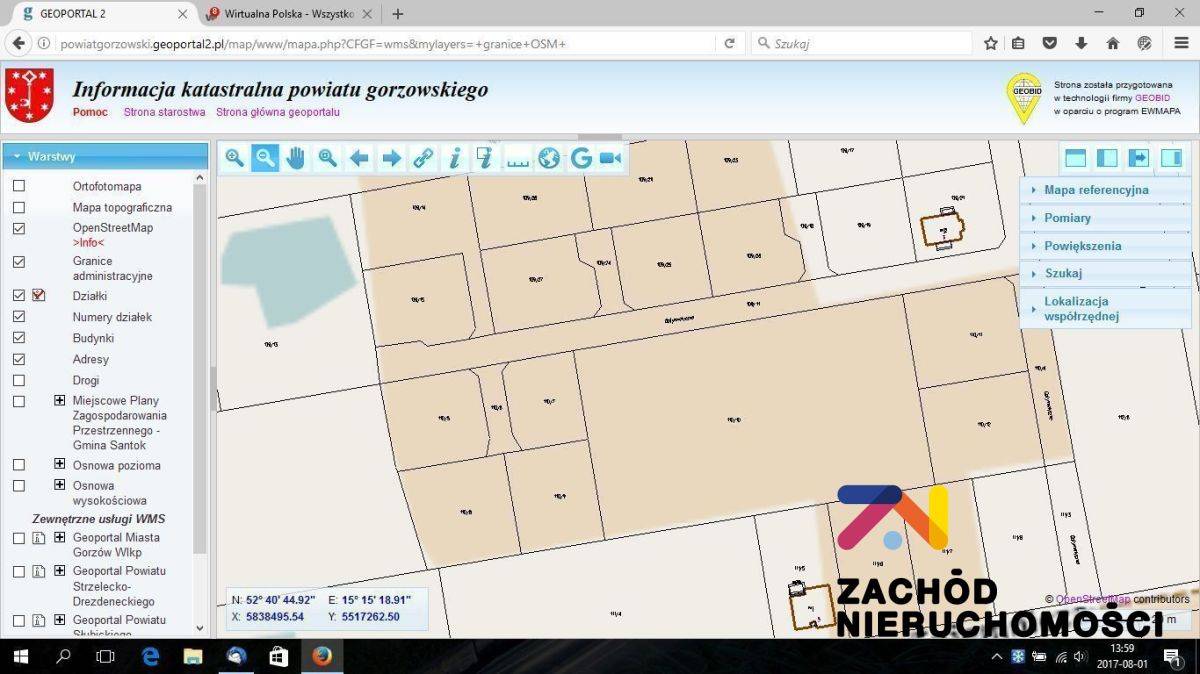Open the Pomoc link
Image resolution: width=1200 pixels, height=674 pixels.
point(90,112)
